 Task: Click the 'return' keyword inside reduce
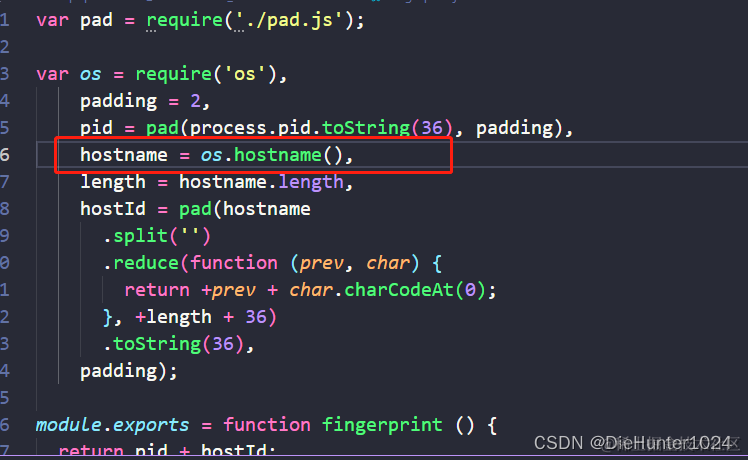157,290
